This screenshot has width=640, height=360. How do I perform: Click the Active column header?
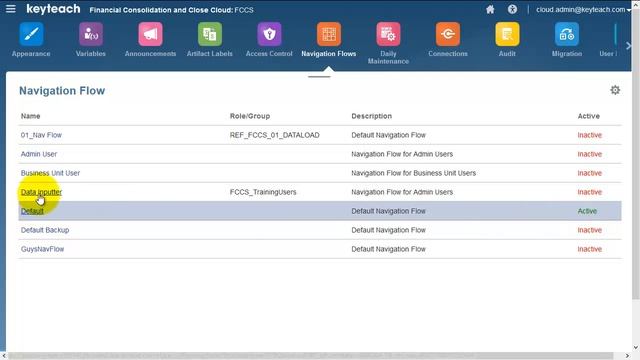589,116
